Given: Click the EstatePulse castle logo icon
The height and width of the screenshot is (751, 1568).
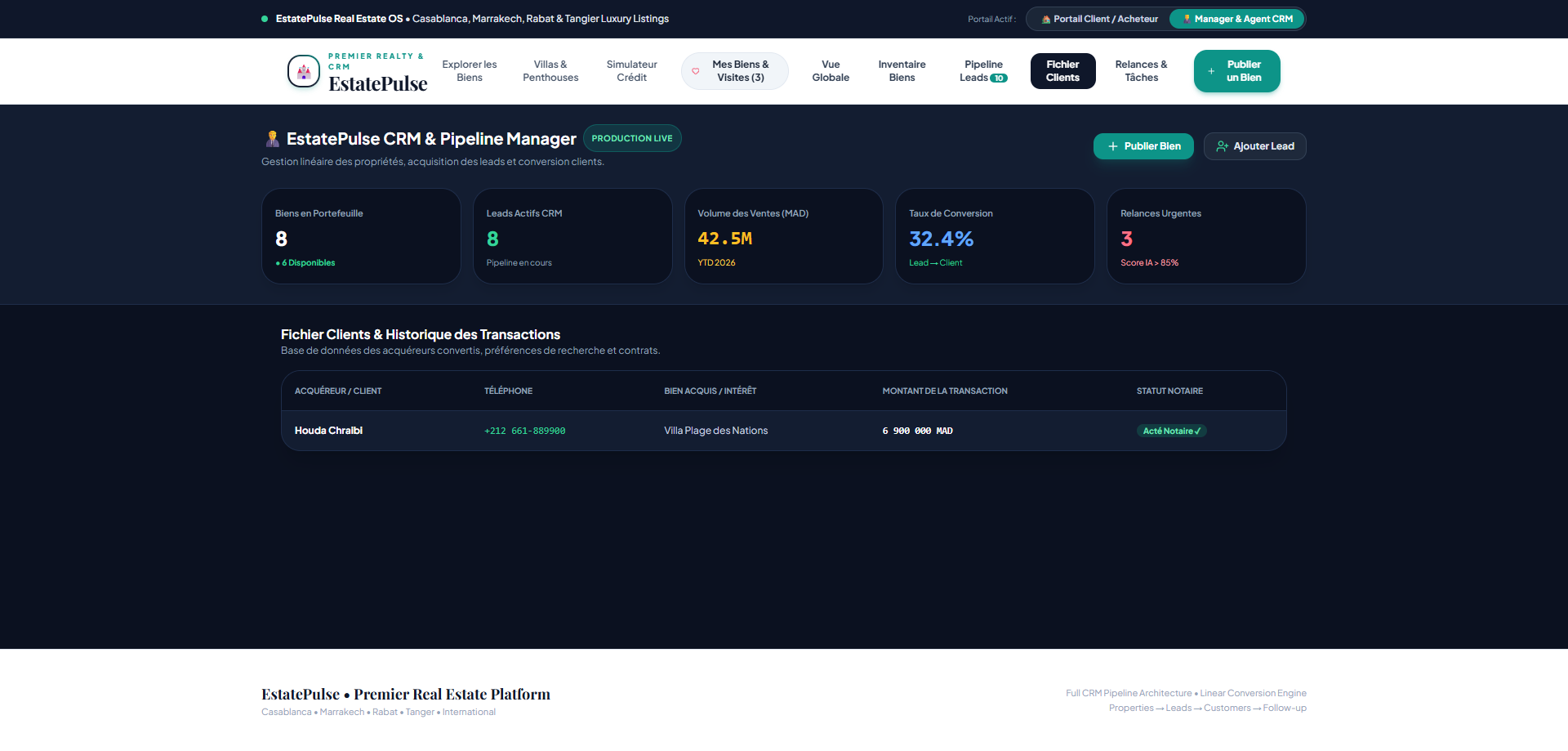Looking at the screenshot, I should pos(304,71).
